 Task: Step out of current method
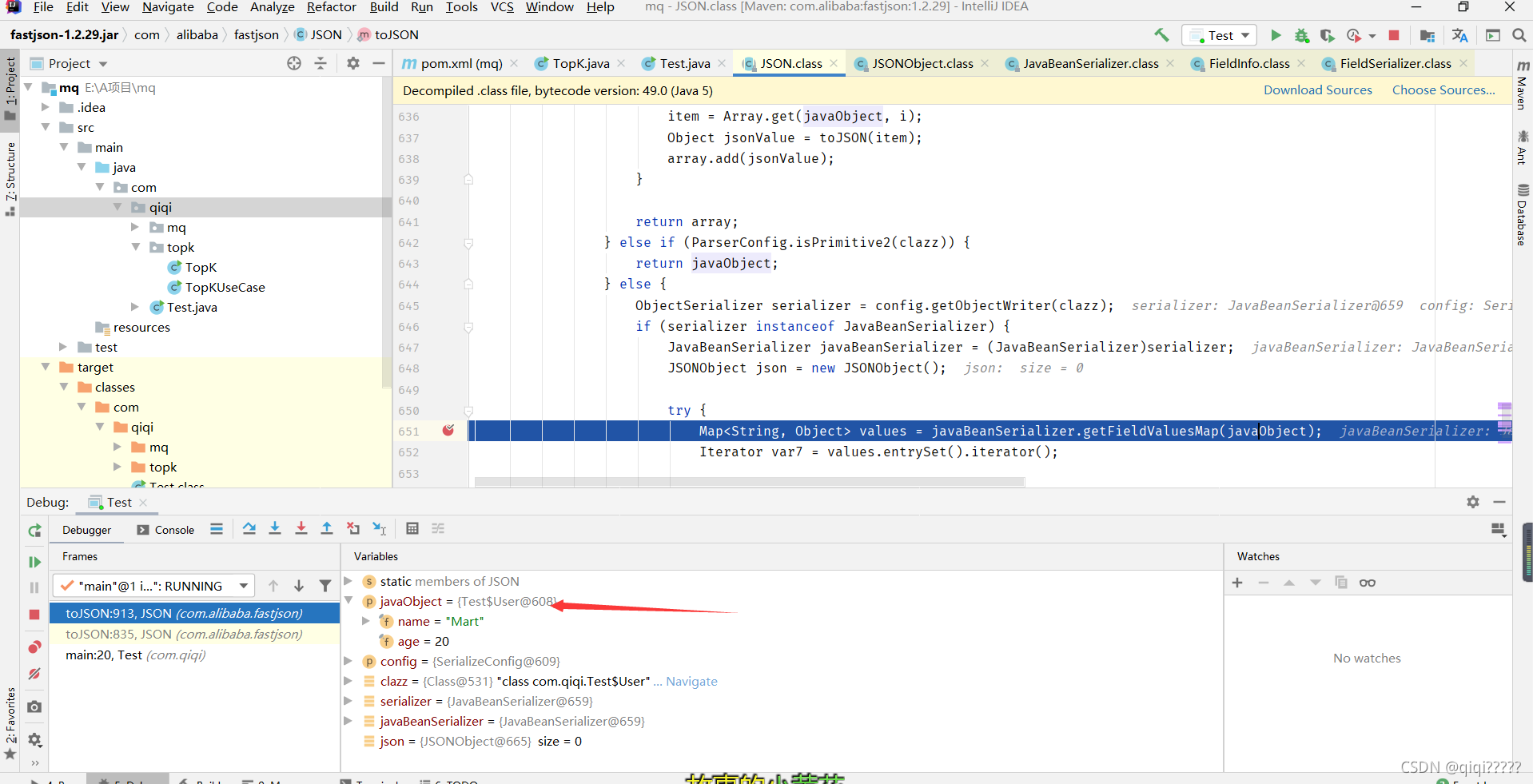tap(327, 529)
